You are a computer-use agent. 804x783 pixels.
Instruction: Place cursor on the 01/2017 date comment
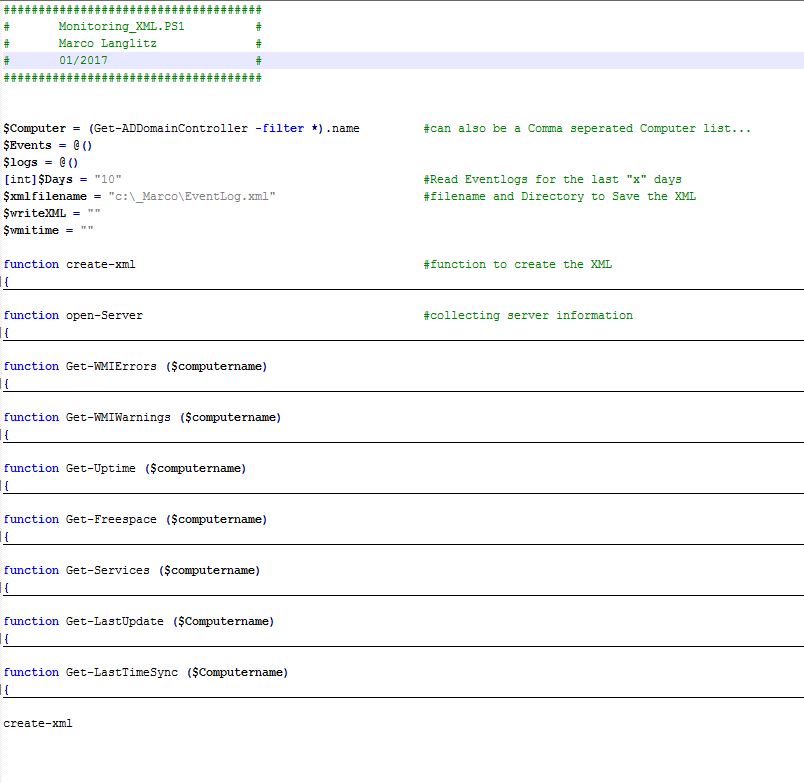click(83, 60)
